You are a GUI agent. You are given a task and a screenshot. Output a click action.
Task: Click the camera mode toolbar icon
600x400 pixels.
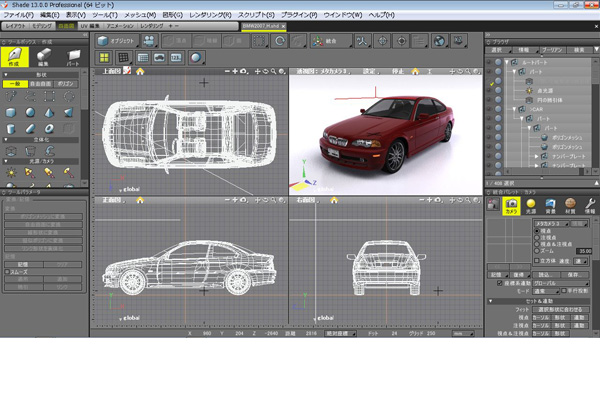150,41
